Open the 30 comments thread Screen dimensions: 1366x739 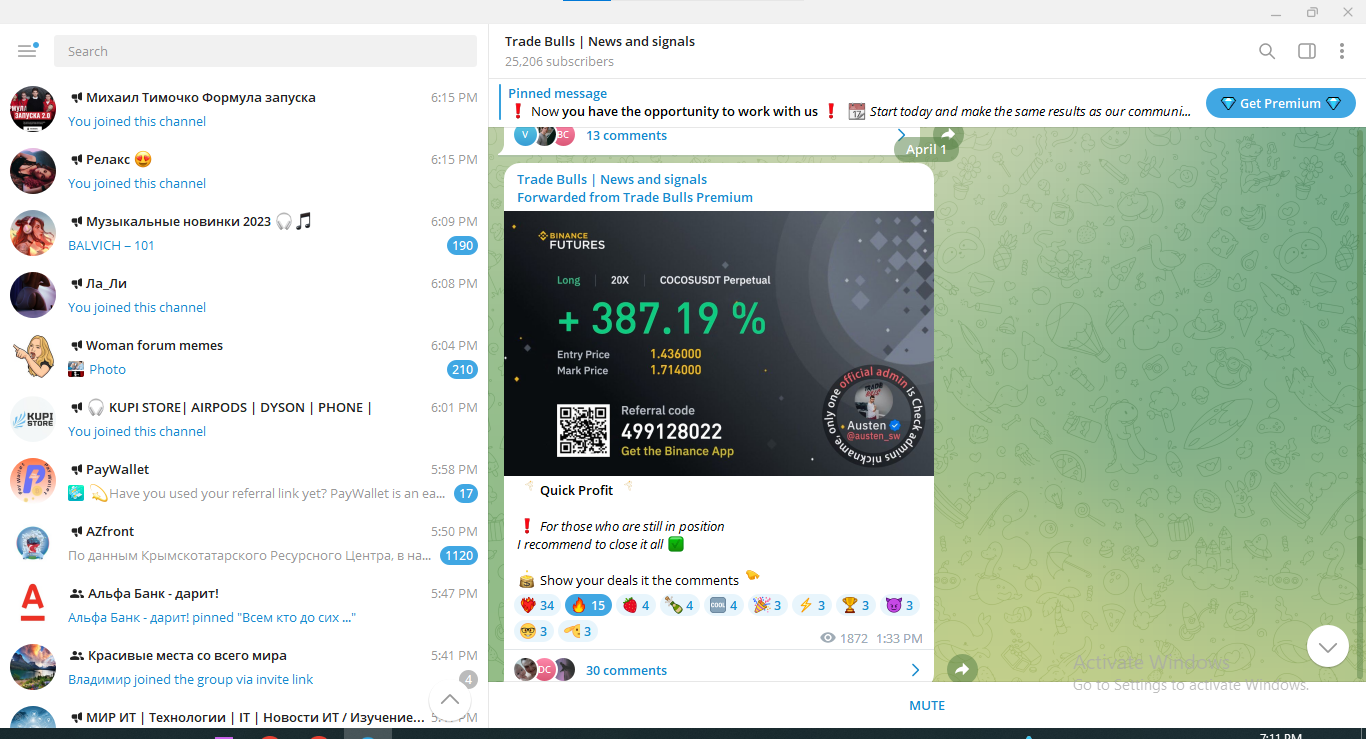point(718,670)
